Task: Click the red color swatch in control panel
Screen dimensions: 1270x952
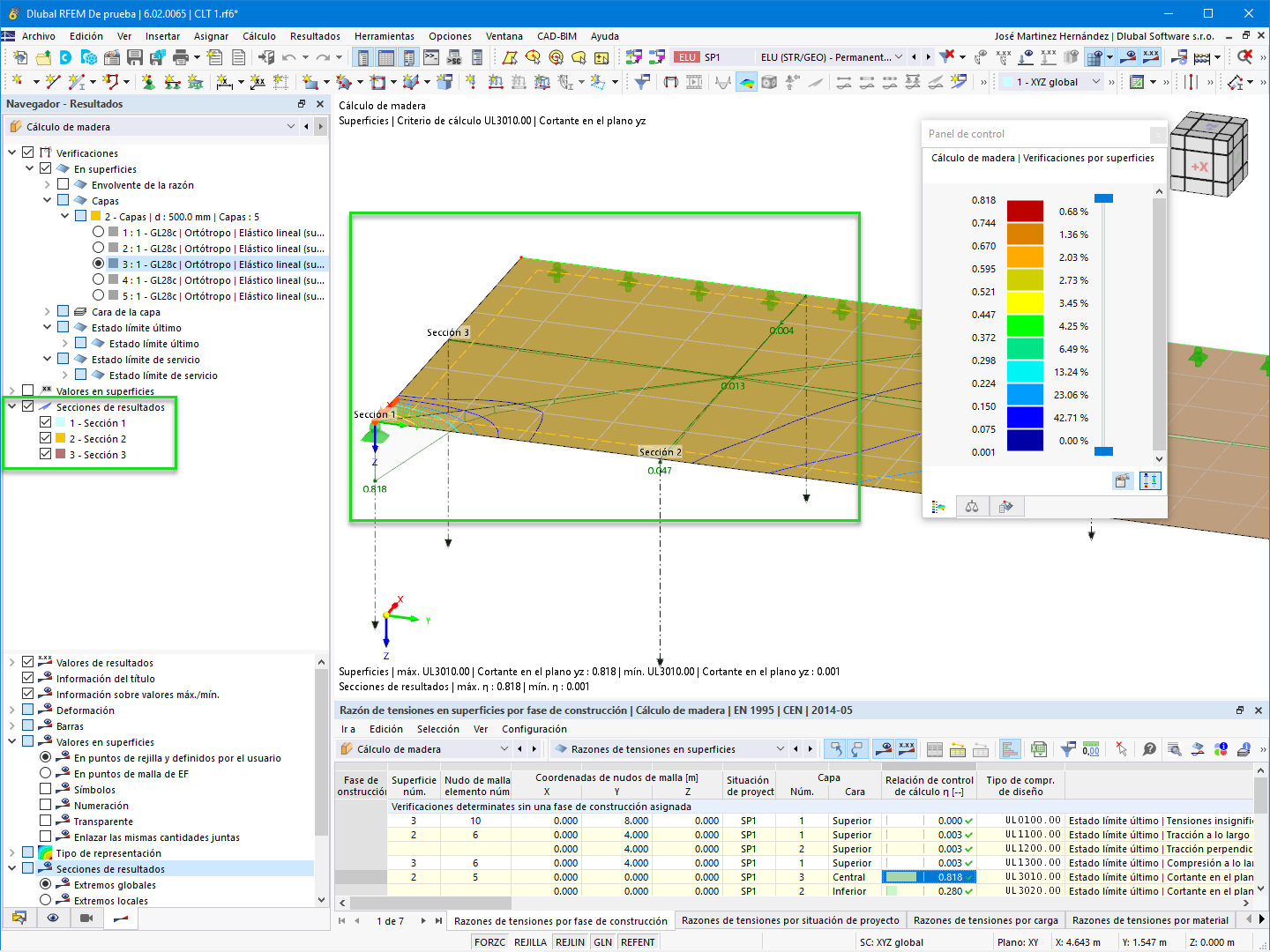Action: [1025, 212]
